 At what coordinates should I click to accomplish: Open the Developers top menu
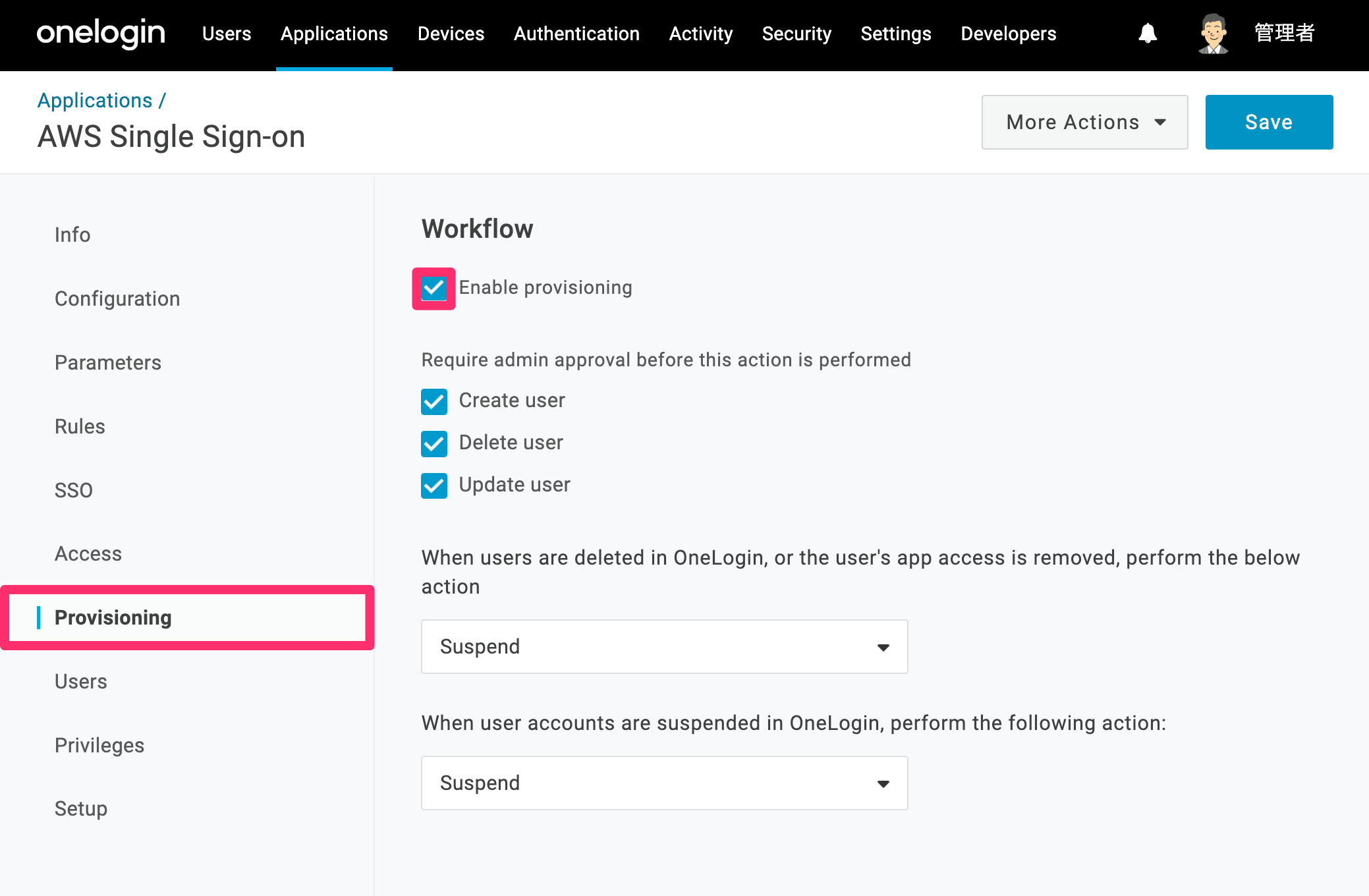click(1008, 34)
